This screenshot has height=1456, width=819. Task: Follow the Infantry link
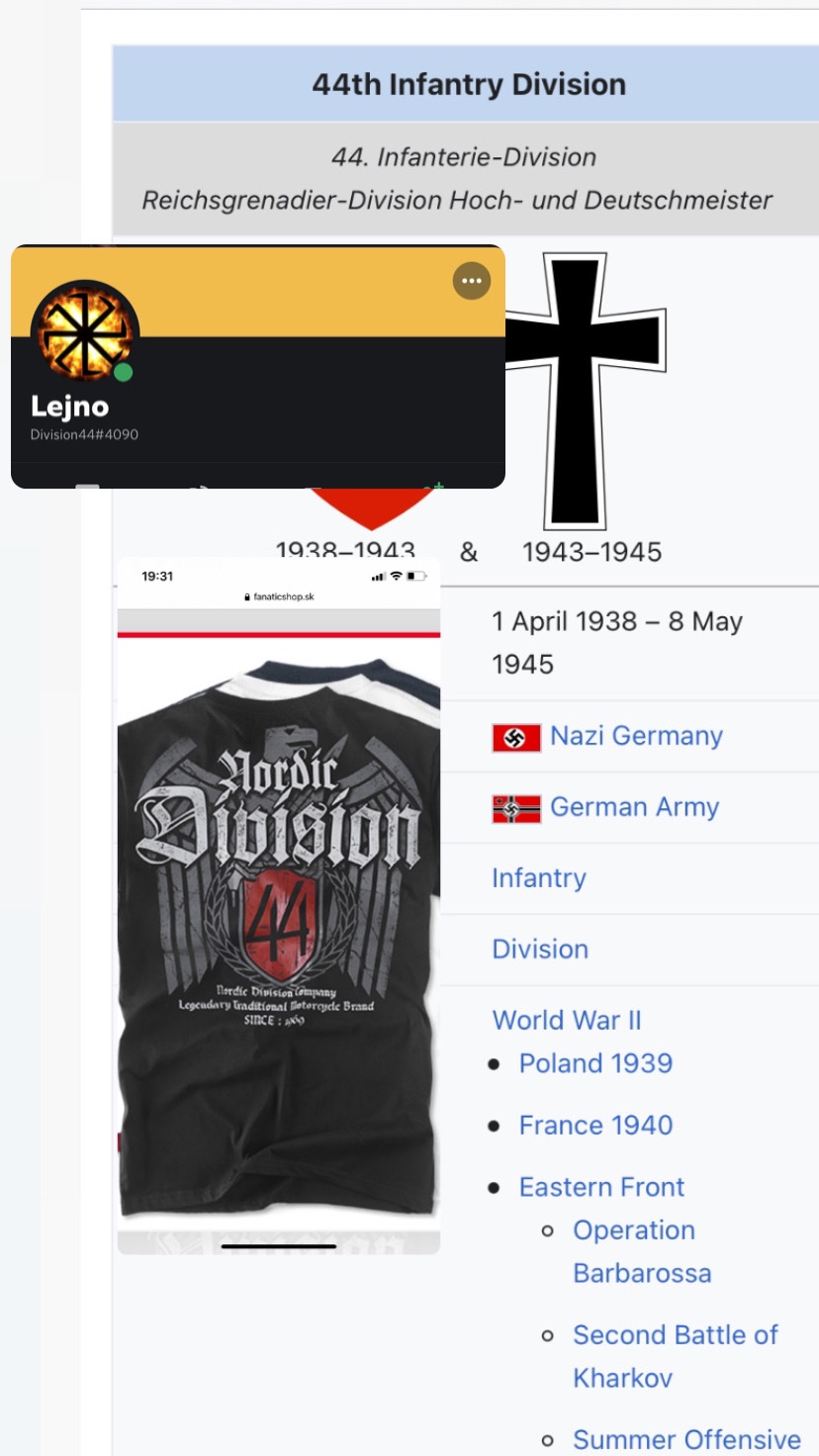tap(539, 878)
